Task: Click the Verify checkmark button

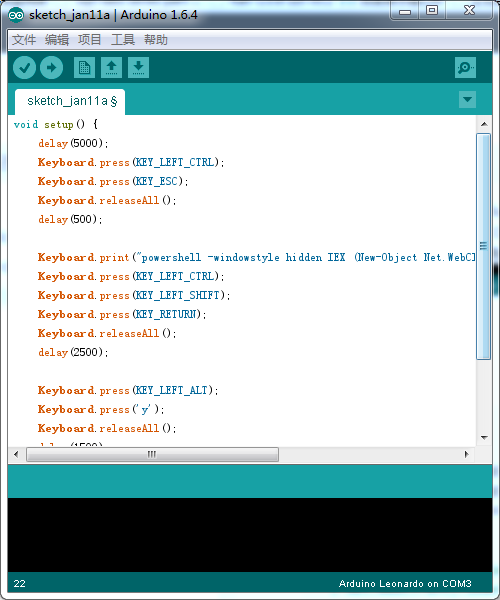Action: pos(24,68)
